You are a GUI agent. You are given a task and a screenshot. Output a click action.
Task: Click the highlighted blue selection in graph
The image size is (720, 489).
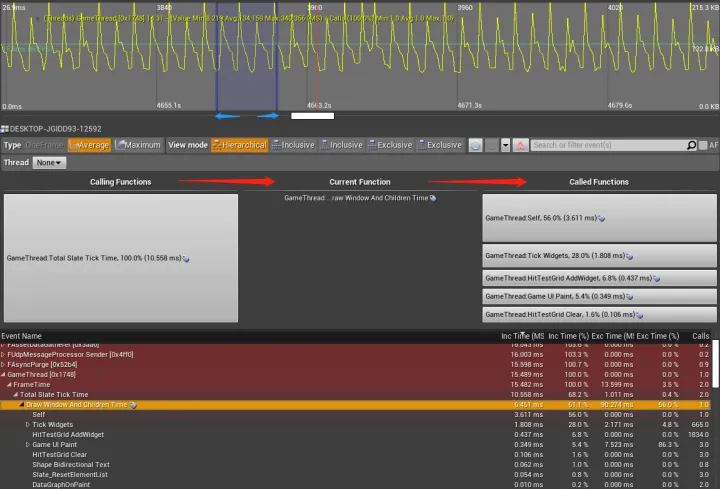(247, 56)
